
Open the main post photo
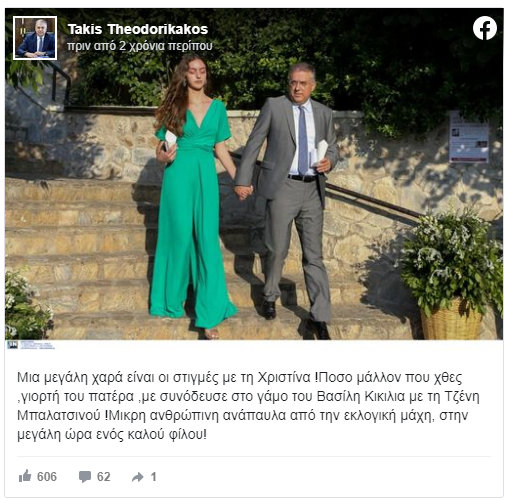(254, 174)
